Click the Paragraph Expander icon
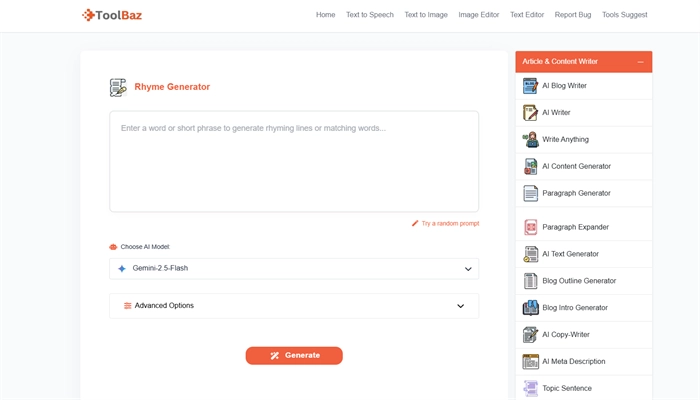 (530, 227)
